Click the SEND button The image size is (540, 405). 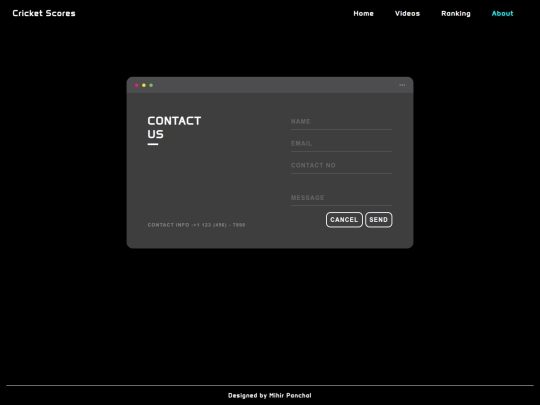click(x=378, y=220)
